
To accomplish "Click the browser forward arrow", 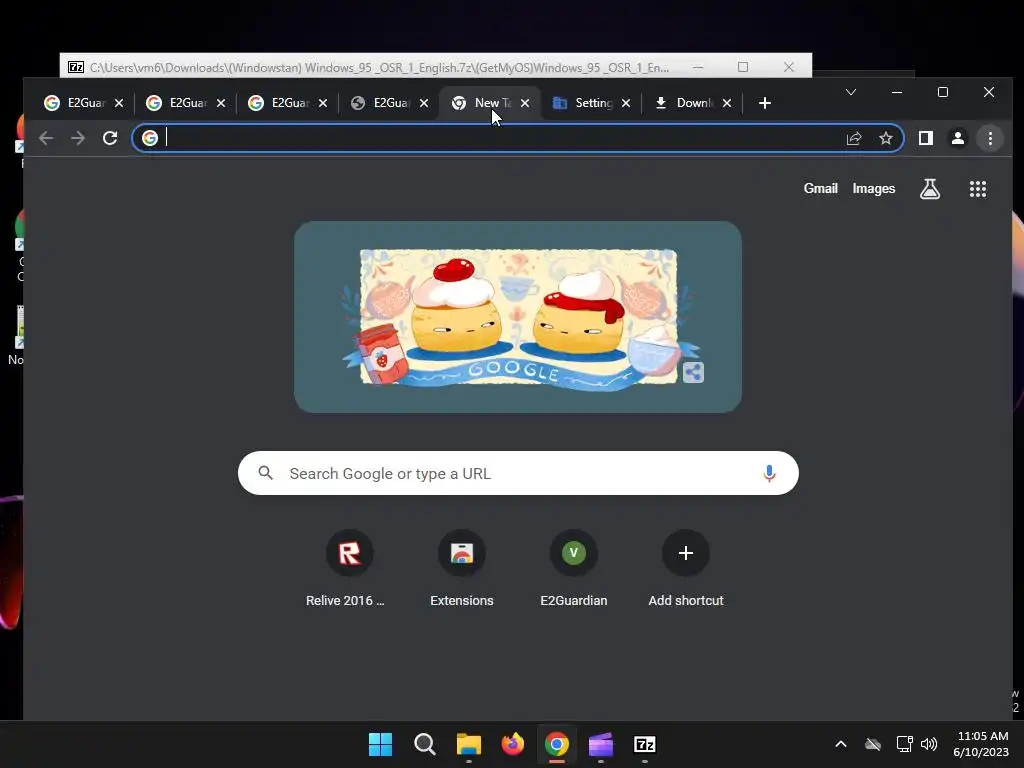I will [78, 138].
